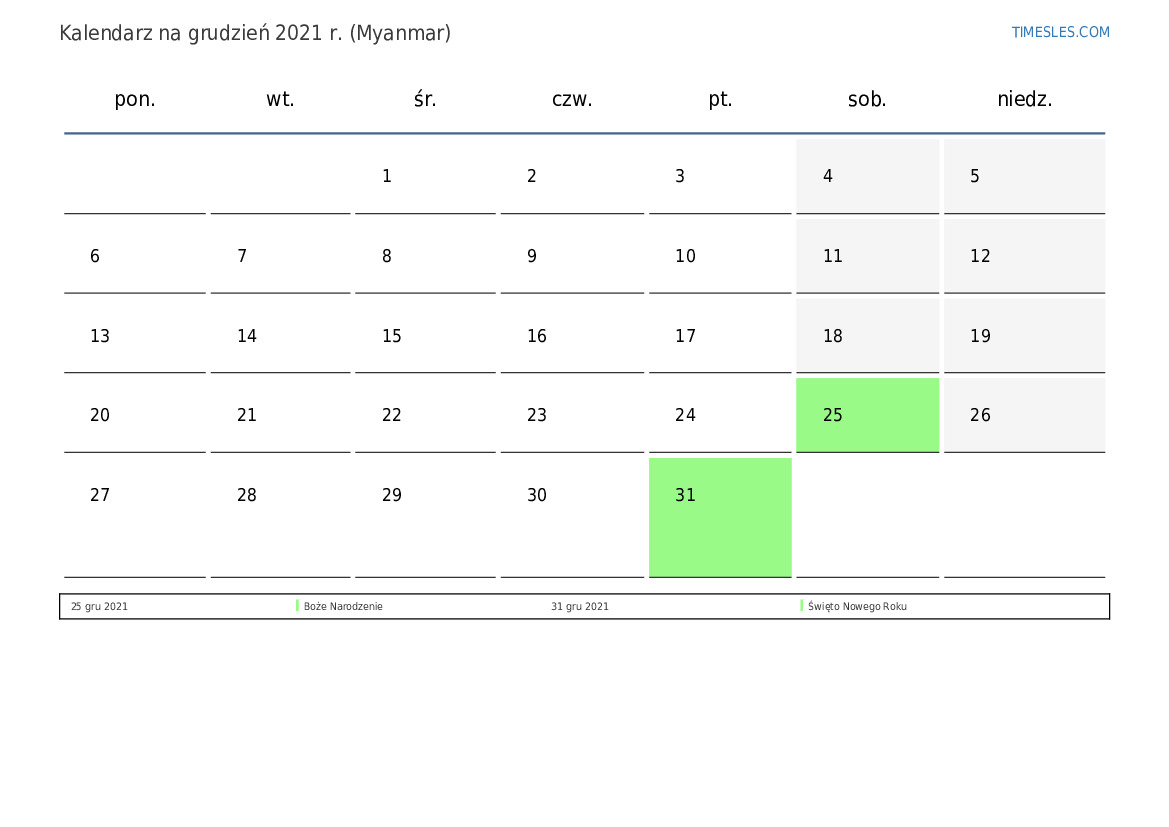Image resolution: width=1169 pixels, height=827 pixels.
Task: Open the TIMESLES.COM link
Action: (1060, 32)
